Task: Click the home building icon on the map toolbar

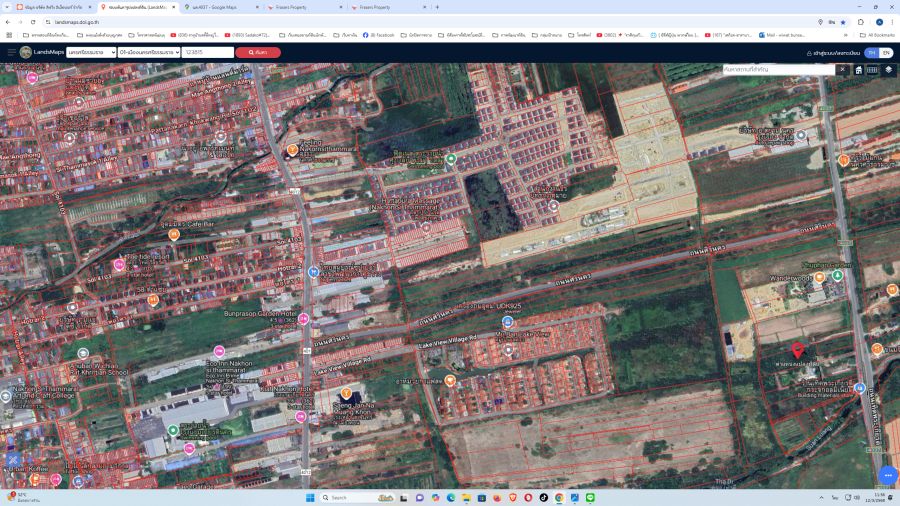Action: (858, 70)
